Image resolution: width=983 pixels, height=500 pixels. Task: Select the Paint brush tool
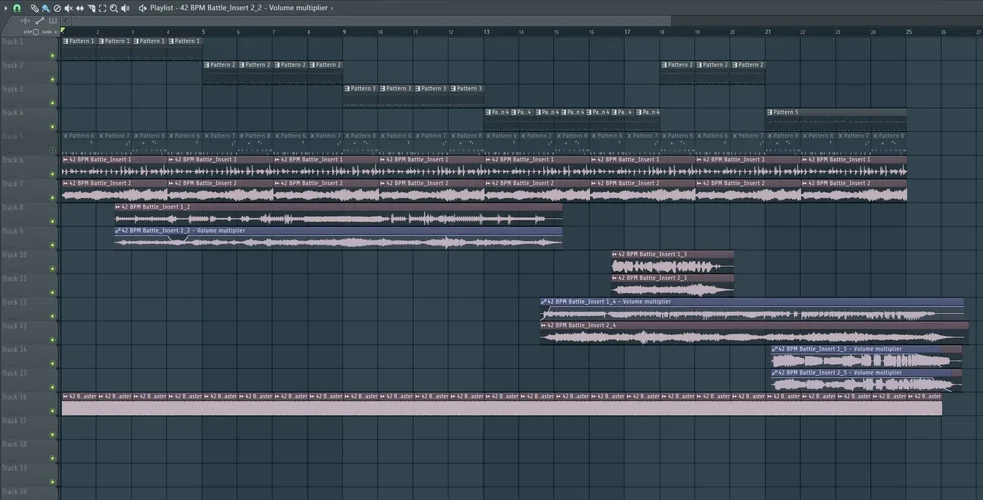click(x=45, y=8)
